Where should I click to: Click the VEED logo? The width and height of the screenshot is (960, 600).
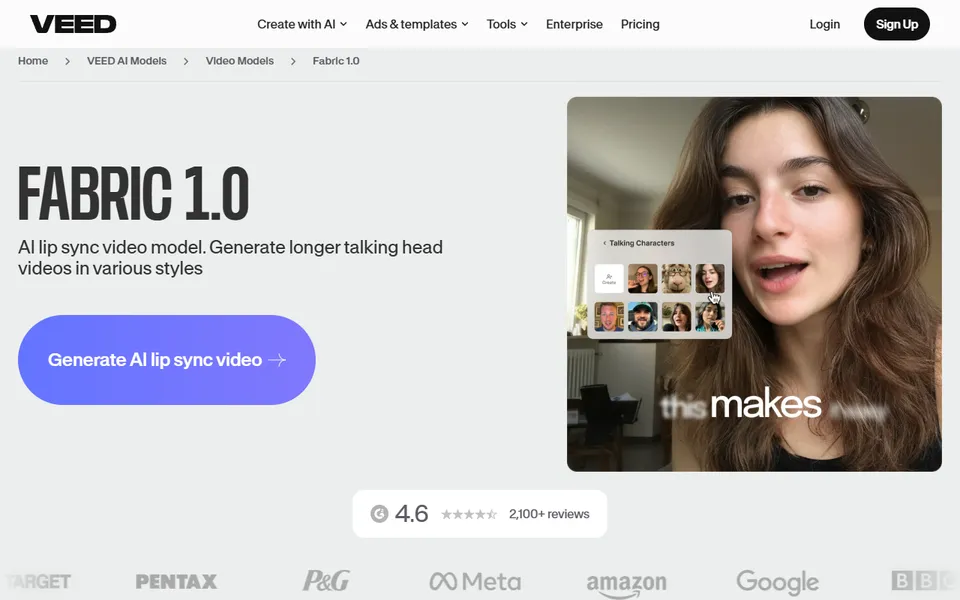(x=73, y=24)
